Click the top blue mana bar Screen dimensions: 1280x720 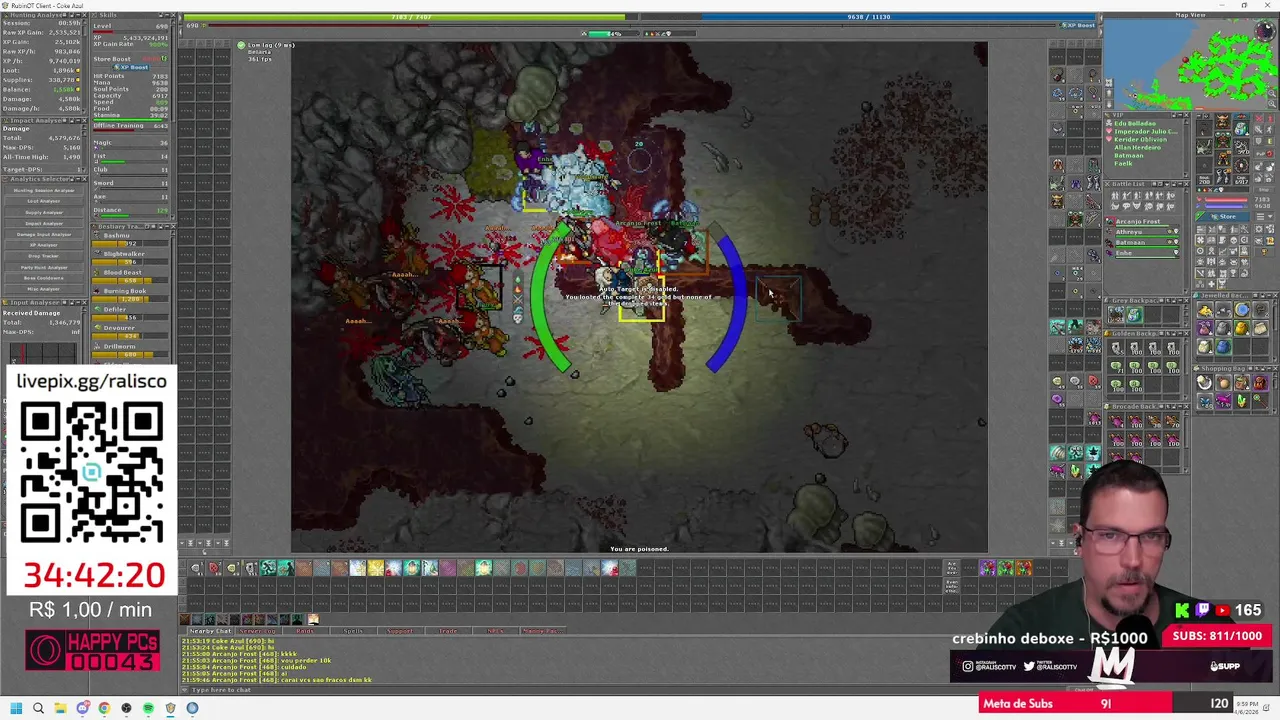[x=868, y=17]
